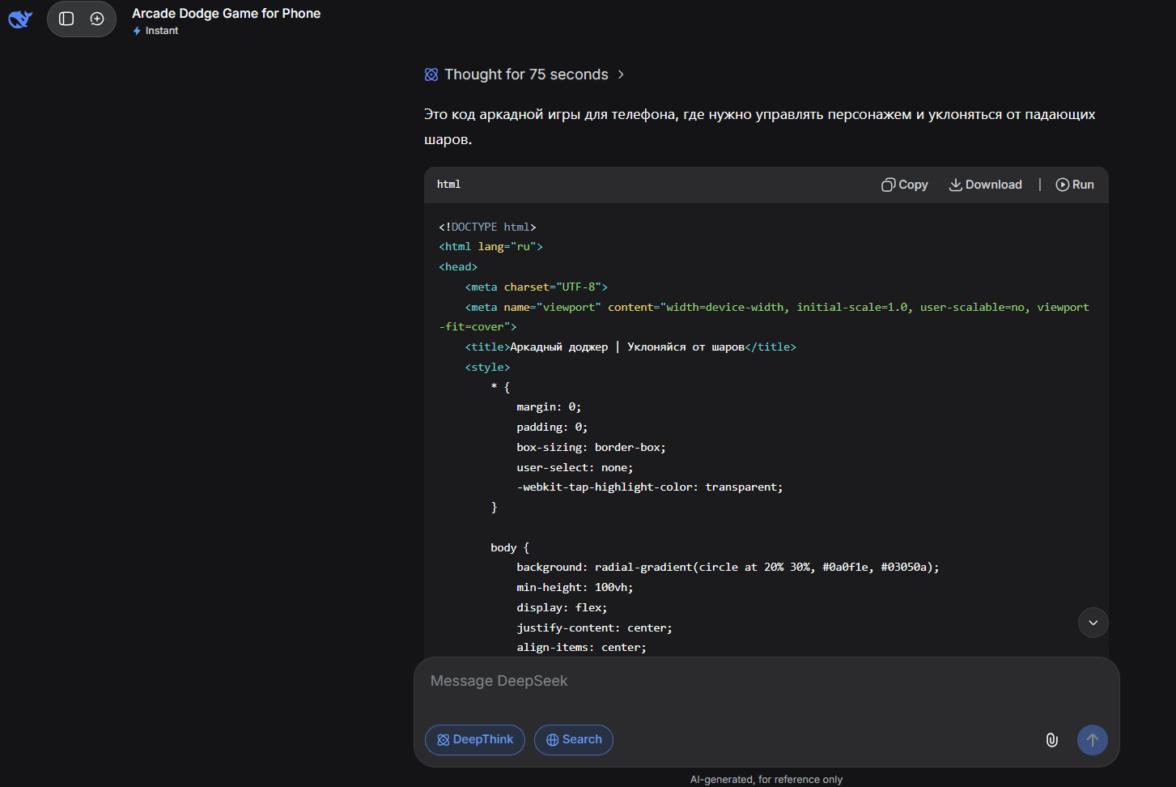Start a new chat with plus icon
1176x787 pixels.
(x=97, y=19)
